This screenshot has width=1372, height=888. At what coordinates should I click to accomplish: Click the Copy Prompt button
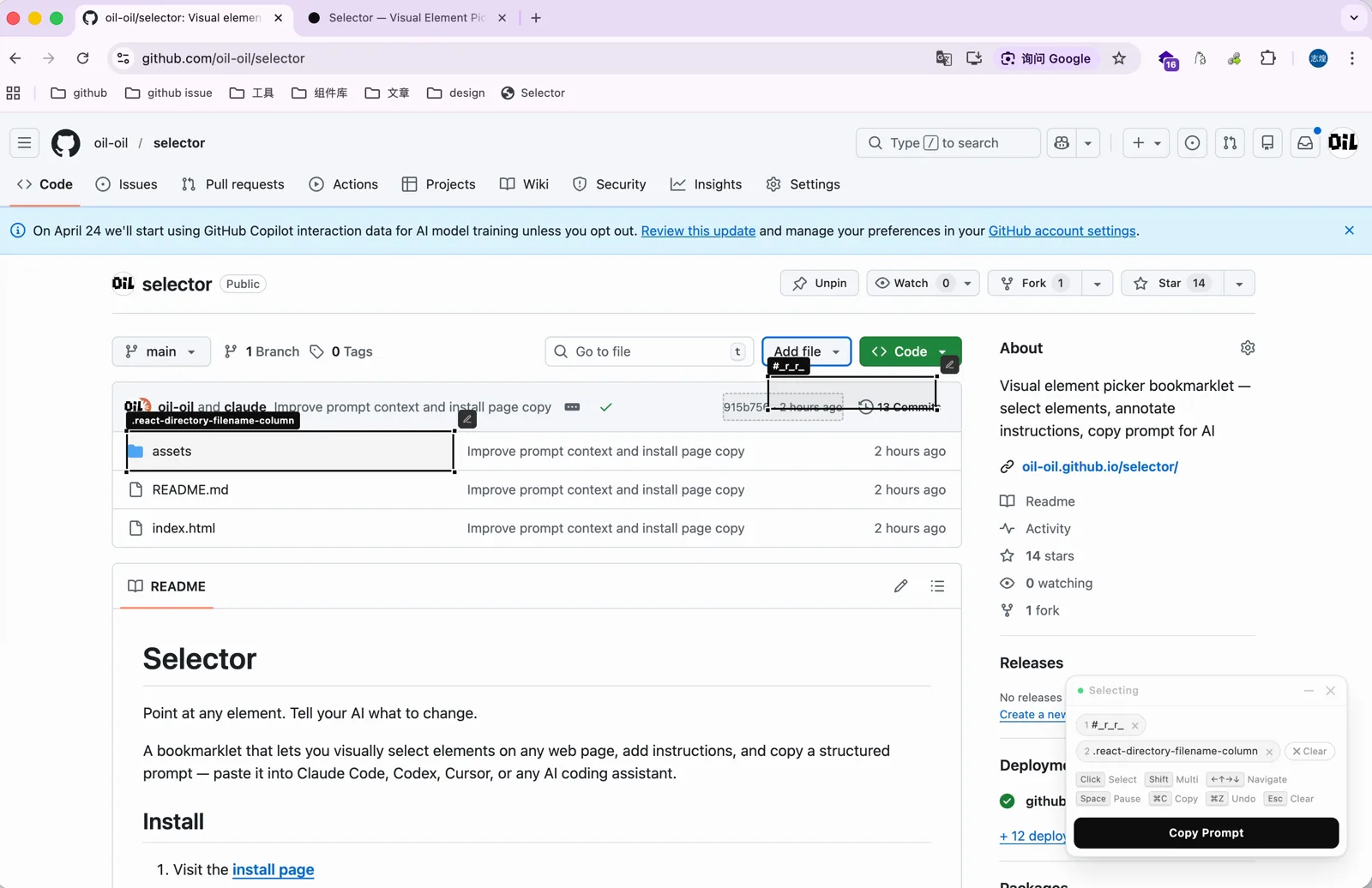(x=1206, y=833)
